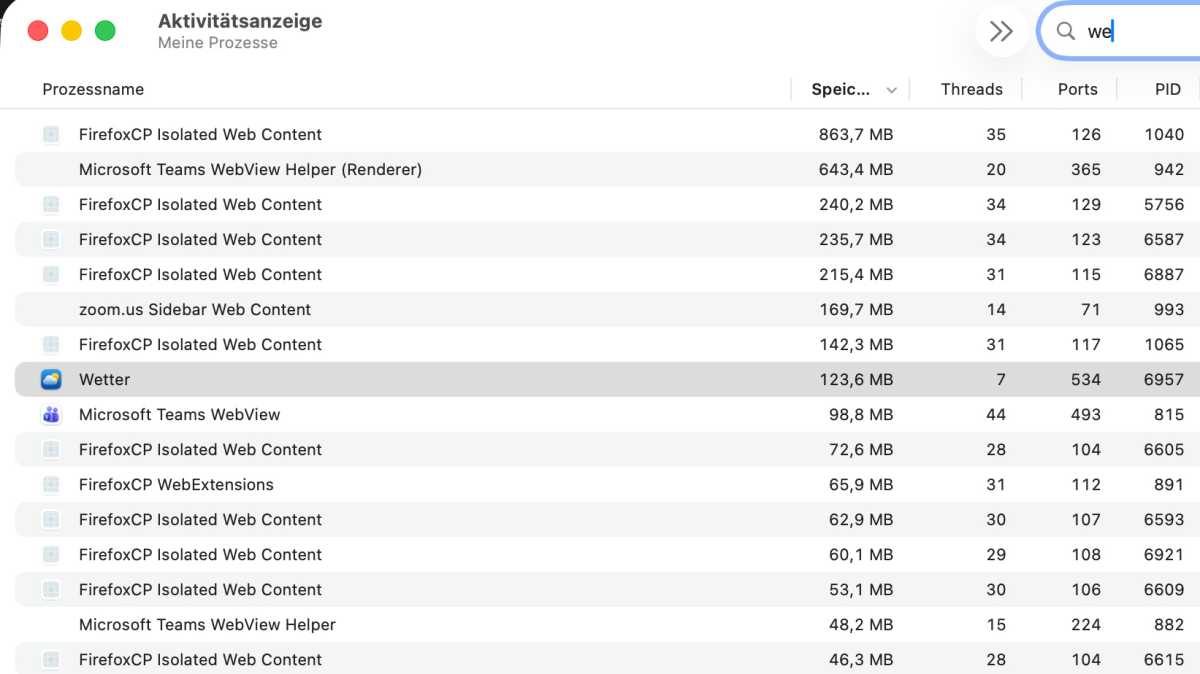Select Microsoft Teams WebView Helper PID 882
The image size is (1200, 674).
pos(607,624)
